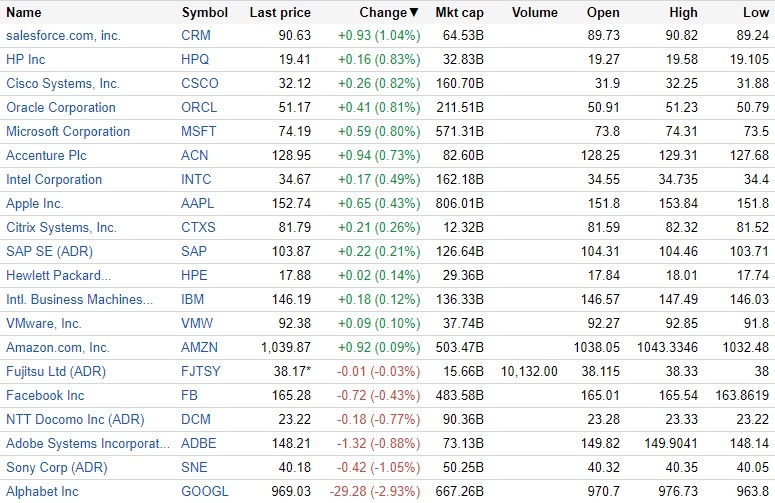Sort table by Change column arrow
The image size is (775, 503).
click(414, 13)
